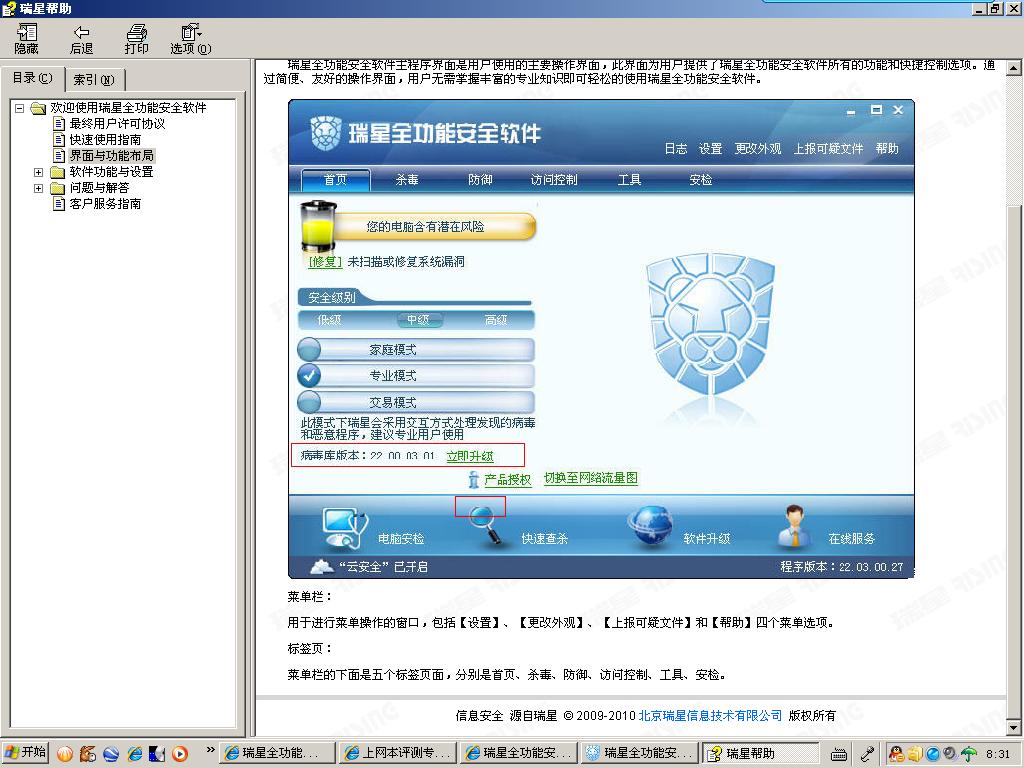Click 防御 tab in the help screenshot
The image size is (1024, 768).
pos(480,180)
